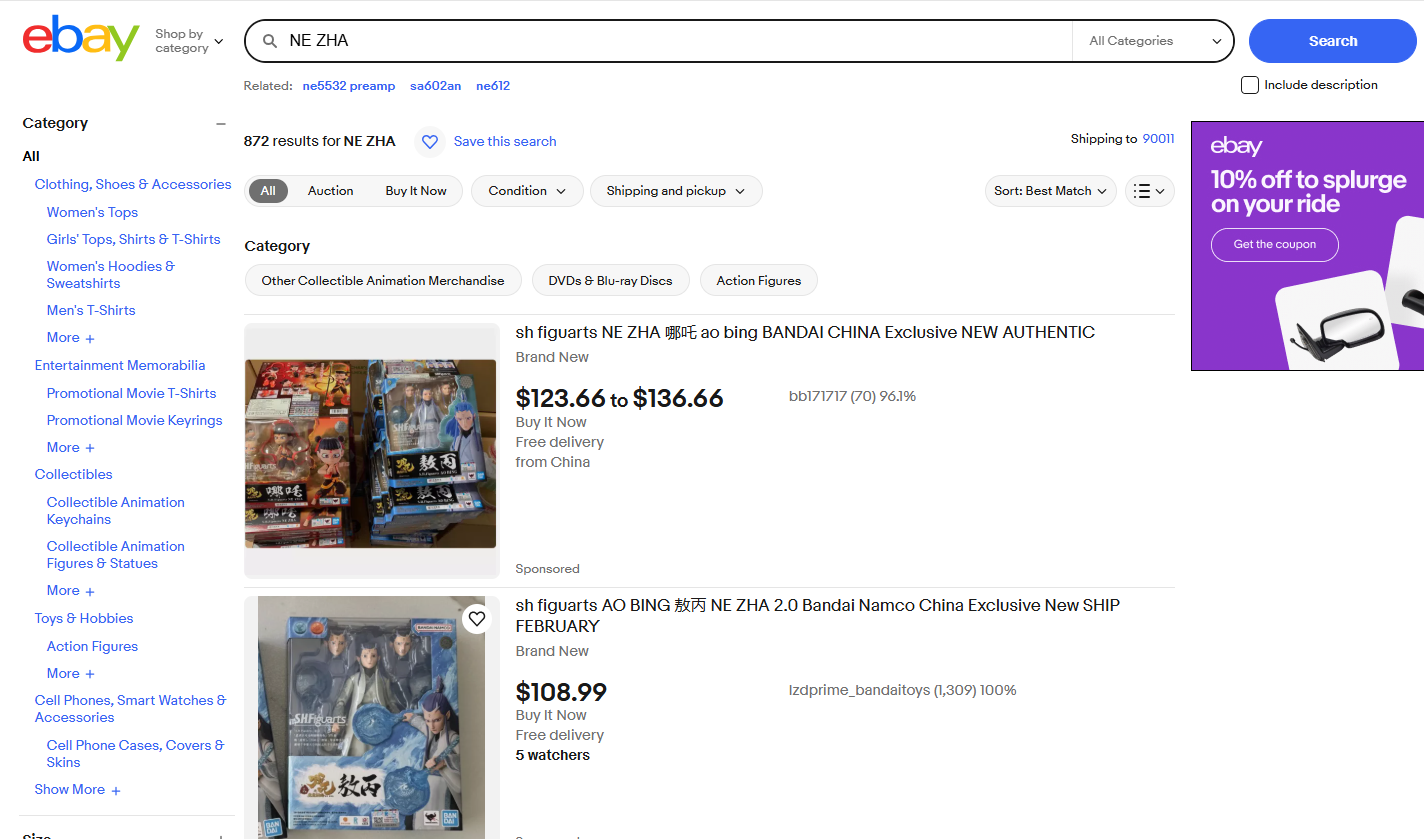Open Women's Tops category link

pyautogui.click(x=92, y=212)
